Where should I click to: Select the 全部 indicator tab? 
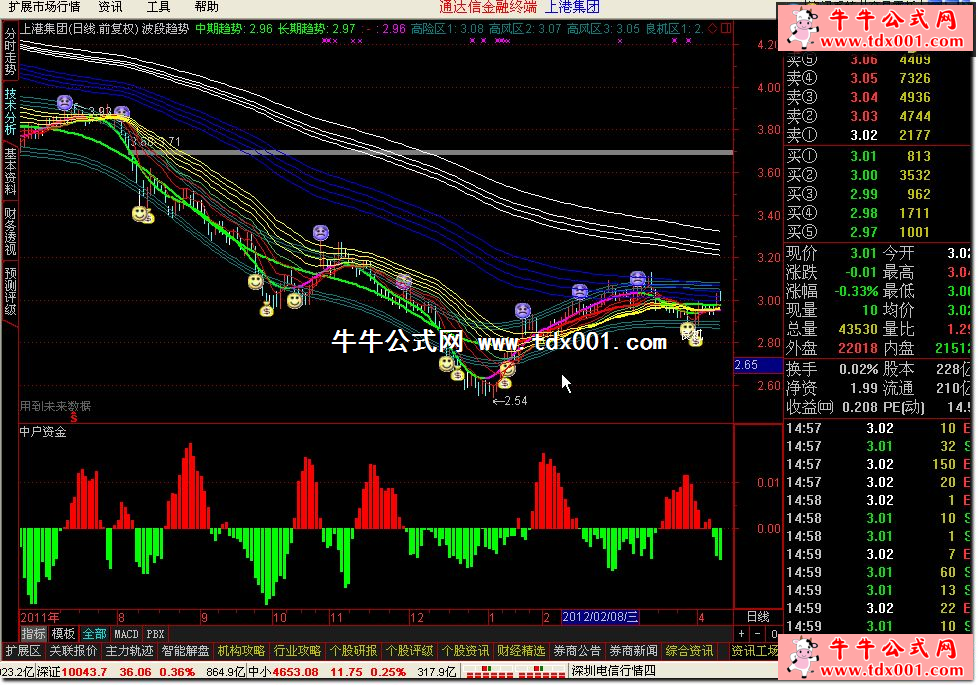click(94, 634)
